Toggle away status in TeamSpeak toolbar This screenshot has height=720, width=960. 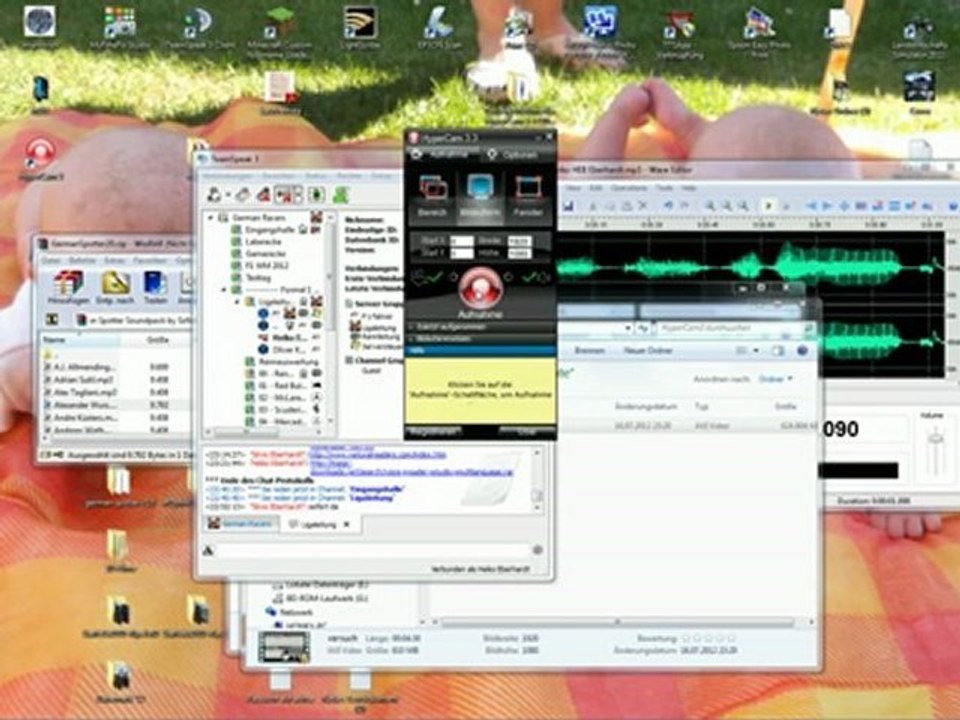click(244, 195)
